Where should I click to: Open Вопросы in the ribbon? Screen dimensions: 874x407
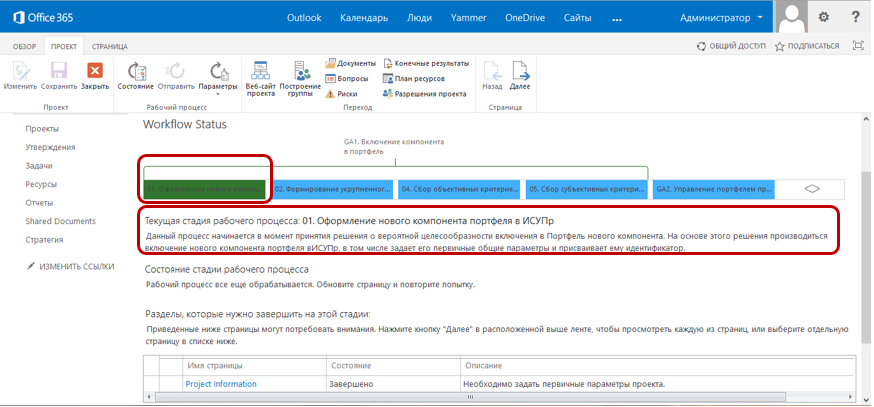tap(347, 79)
